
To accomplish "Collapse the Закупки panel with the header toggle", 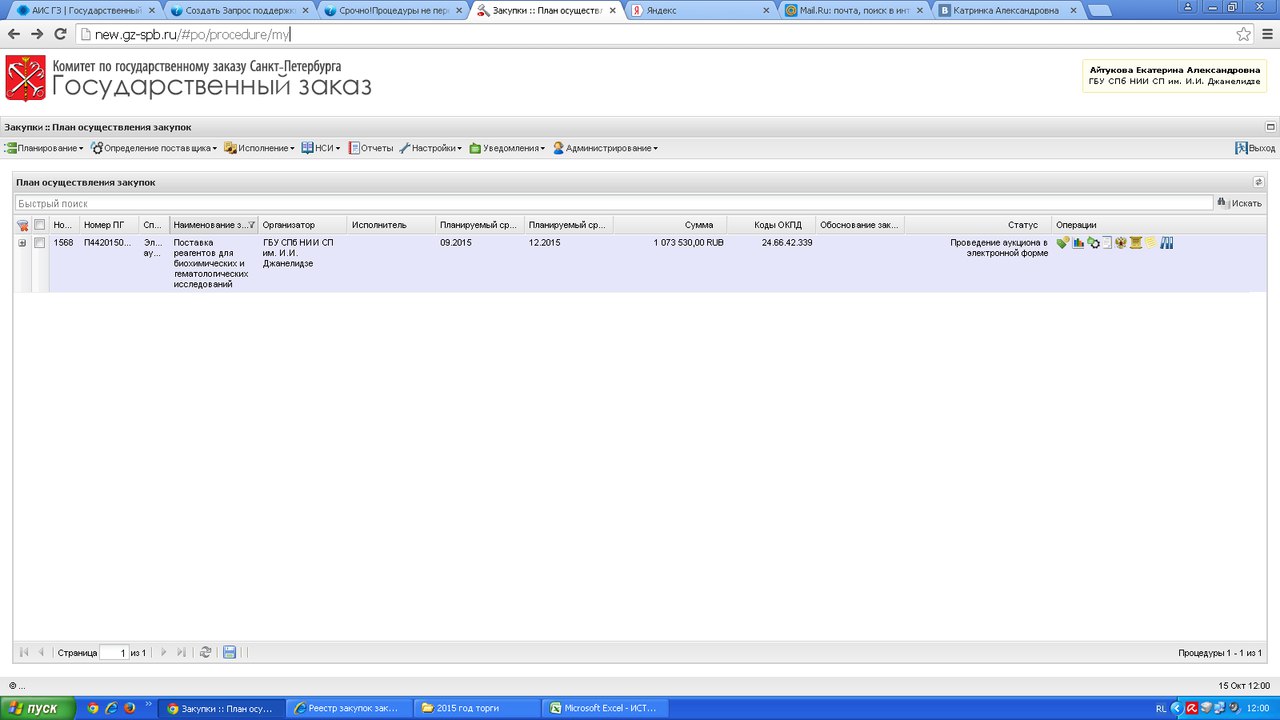I will click(1270, 127).
